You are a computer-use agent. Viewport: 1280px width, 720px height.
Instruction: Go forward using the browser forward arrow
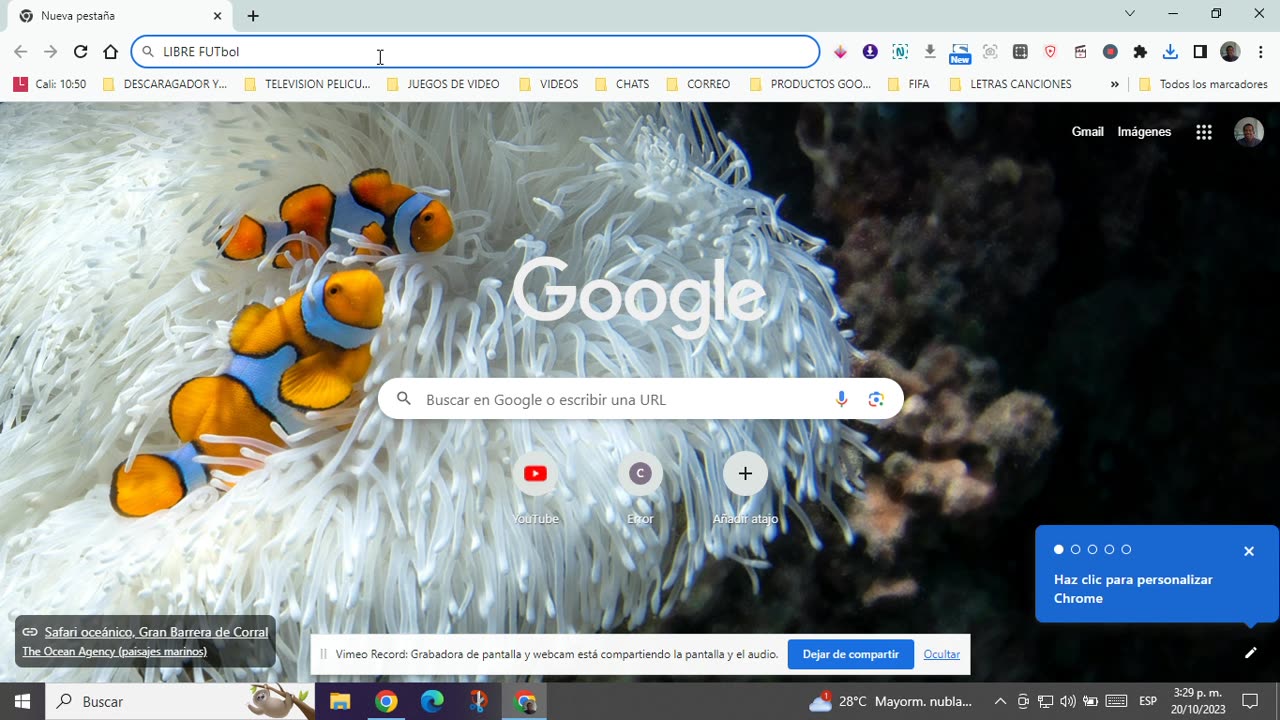(50, 52)
